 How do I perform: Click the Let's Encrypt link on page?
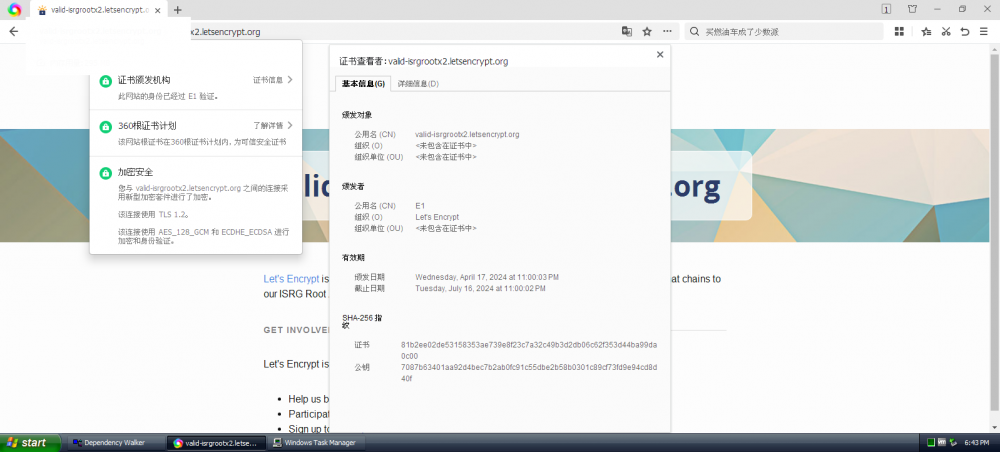click(x=291, y=279)
